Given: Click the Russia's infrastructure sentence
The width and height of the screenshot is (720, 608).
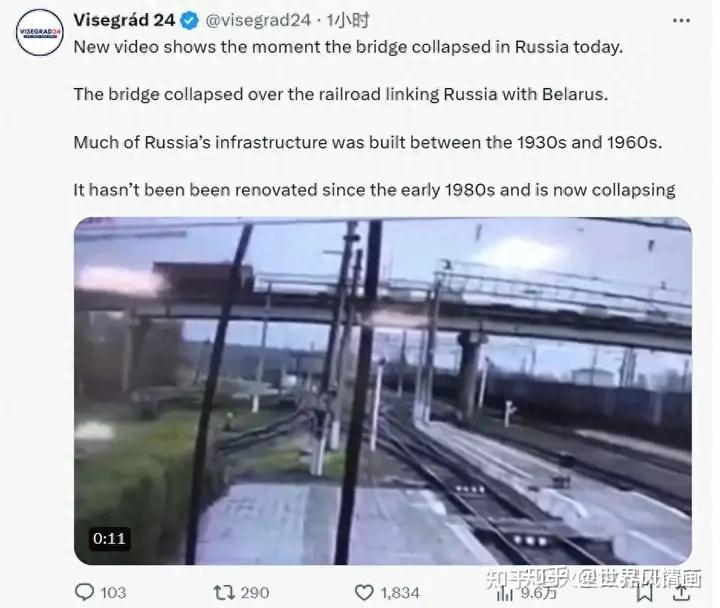Looking at the screenshot, I should tap(368, 141).
